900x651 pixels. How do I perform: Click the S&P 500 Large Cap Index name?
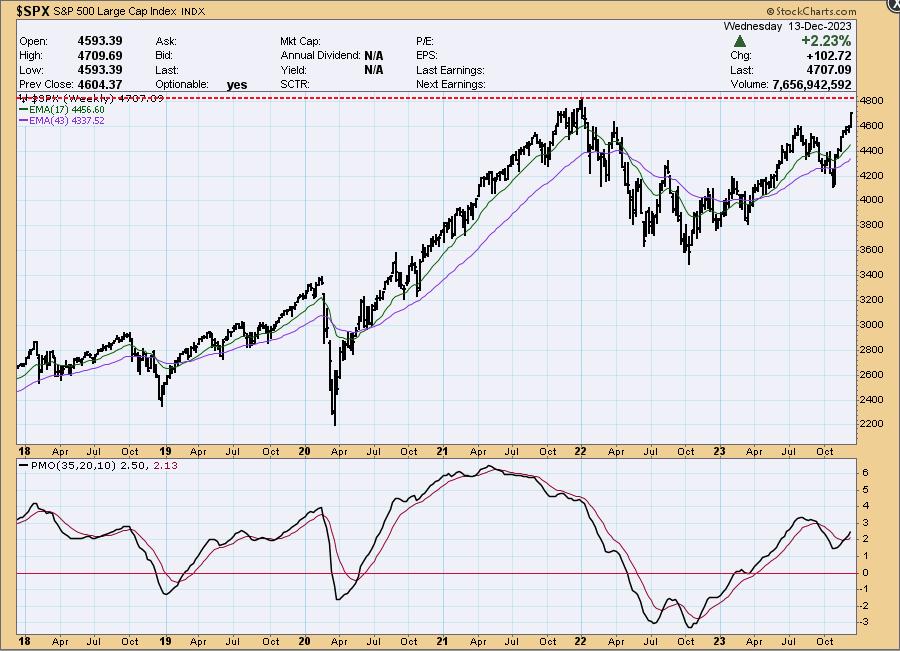tap(115, 11)
